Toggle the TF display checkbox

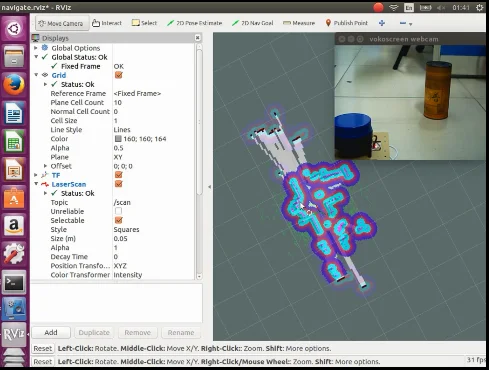coord(118,175)
